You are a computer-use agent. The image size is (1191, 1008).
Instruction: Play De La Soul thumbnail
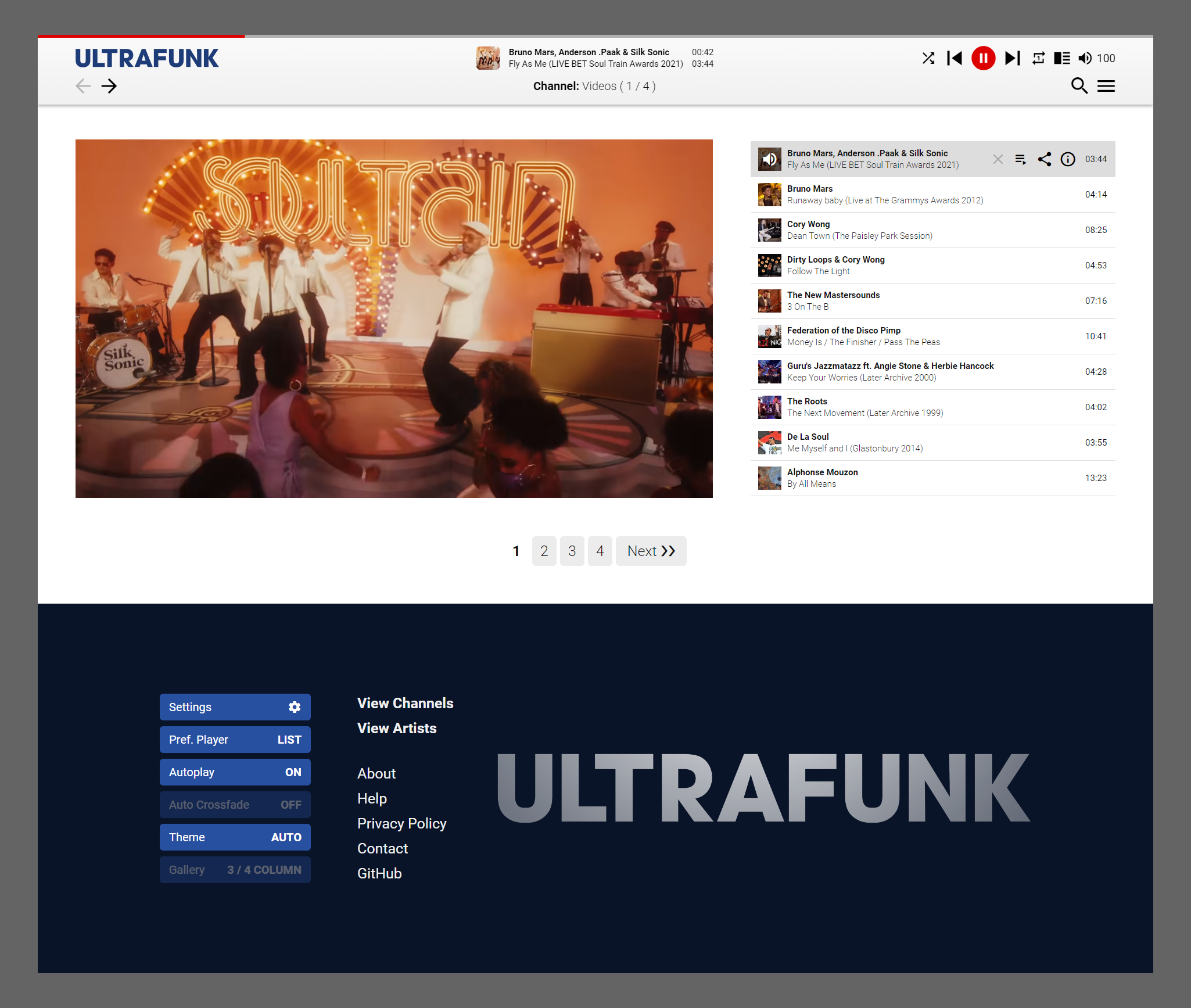tap(770, 443)
